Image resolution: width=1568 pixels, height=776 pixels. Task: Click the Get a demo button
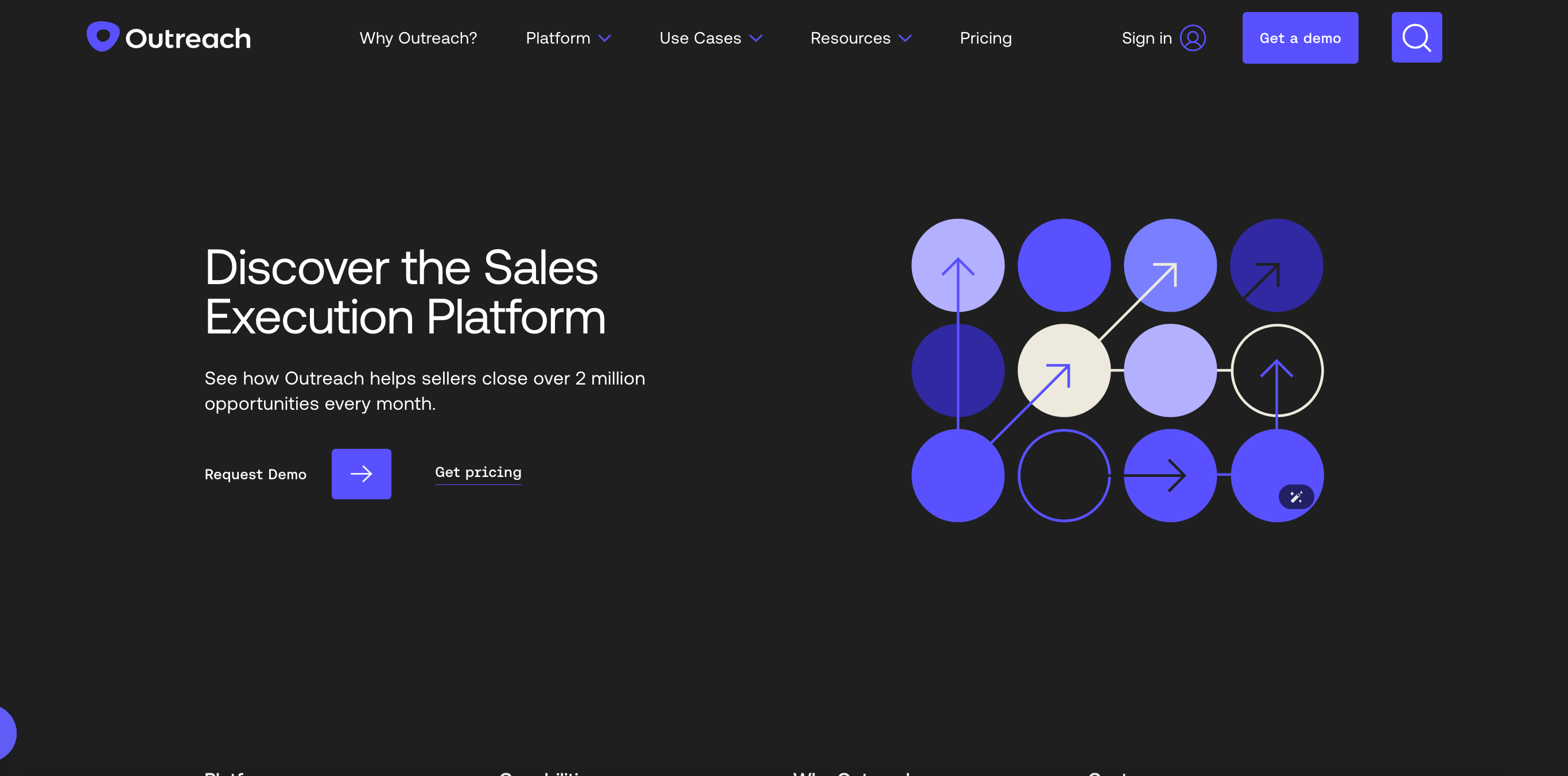point(1299,38)
